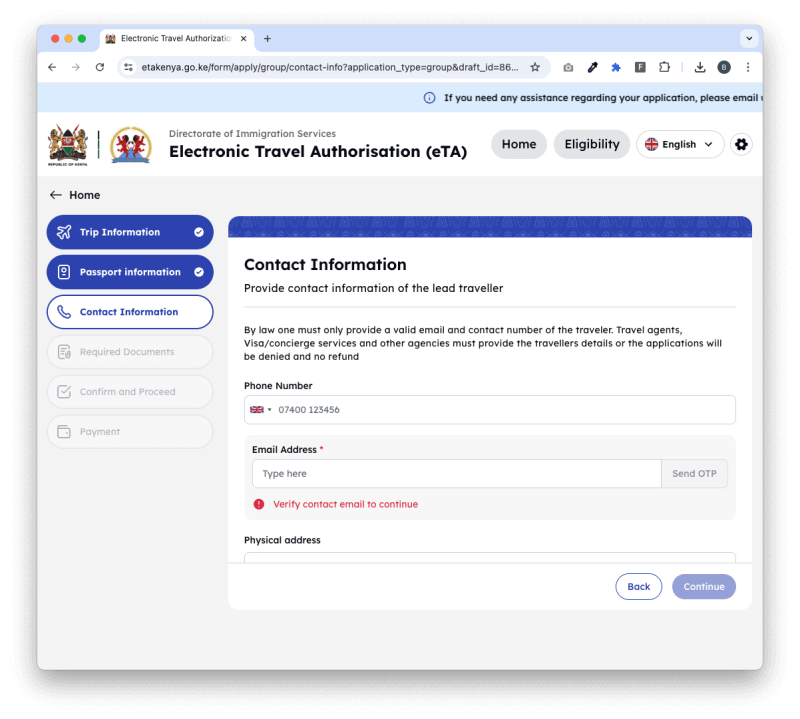Image resolution: width=800 pixels, height=719 pixels.
Task: Go to Home in the header
Action: [x=519, y=144]
